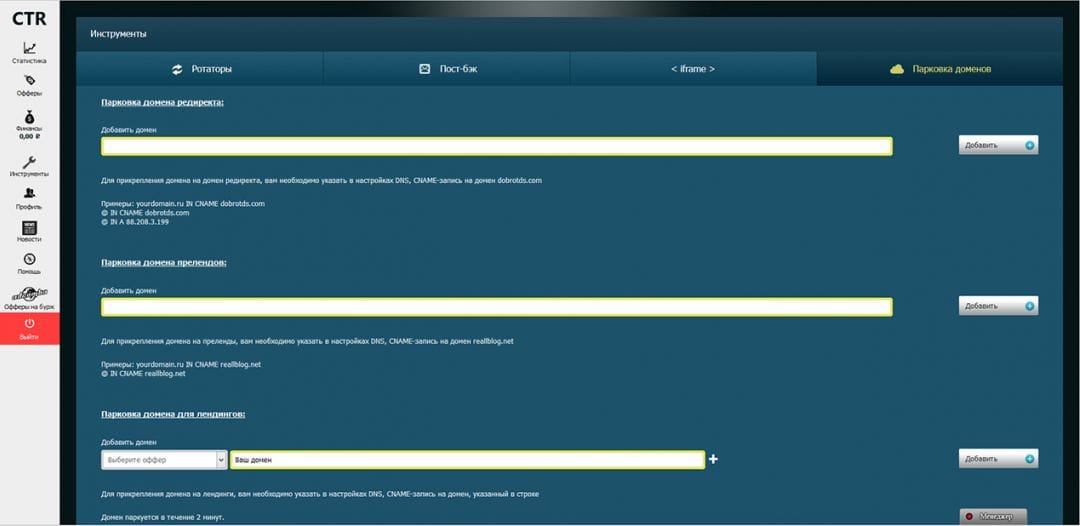Image resolution: width=1080 pixels, height=526 pixels.
Task: Click Добавить button for redirect domain
Action: coord(998,145)
